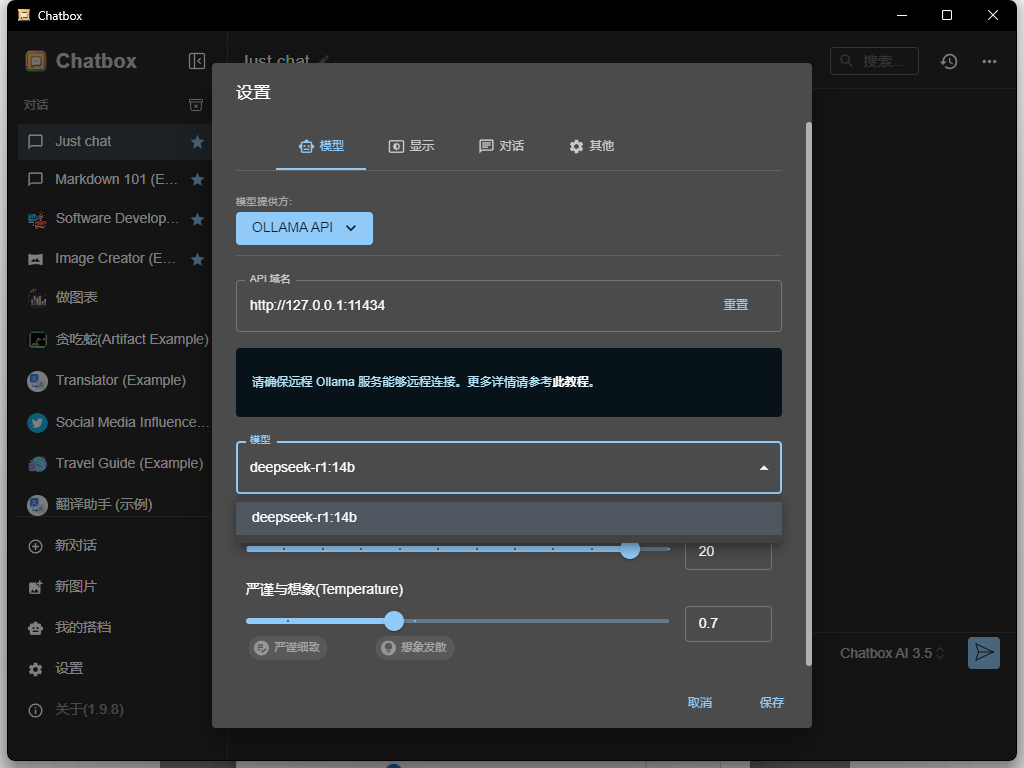1024x768 pixels.
Task: Switch to the 显示 settings tab
Action: tap(411, 146)
